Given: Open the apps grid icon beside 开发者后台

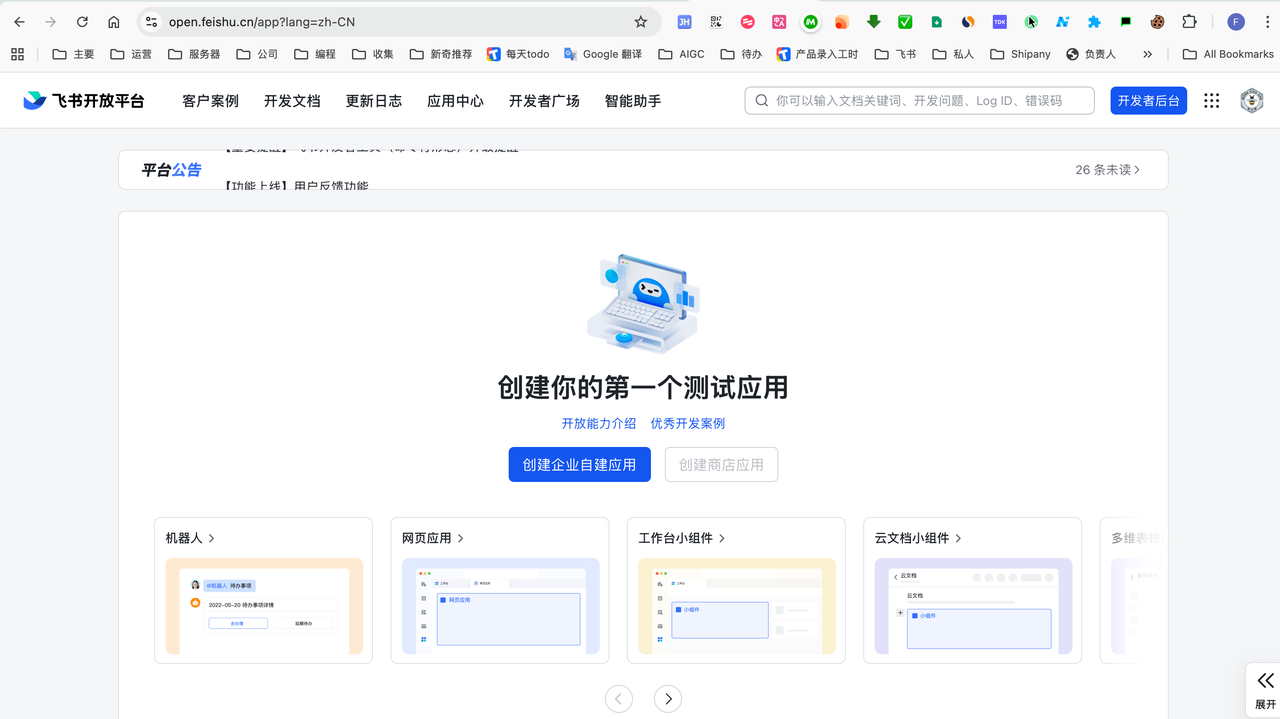Looking at the screenshot, I should [x=1211, y=100].
